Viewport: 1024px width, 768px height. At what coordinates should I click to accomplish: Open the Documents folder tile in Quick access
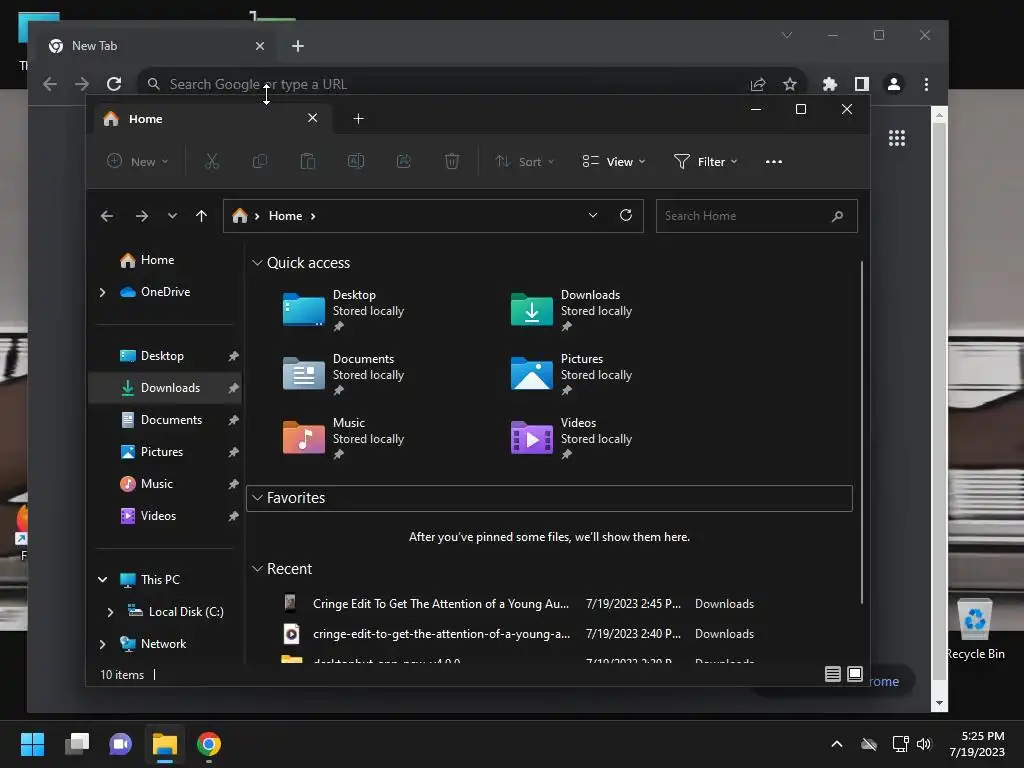tap(344, 374)
